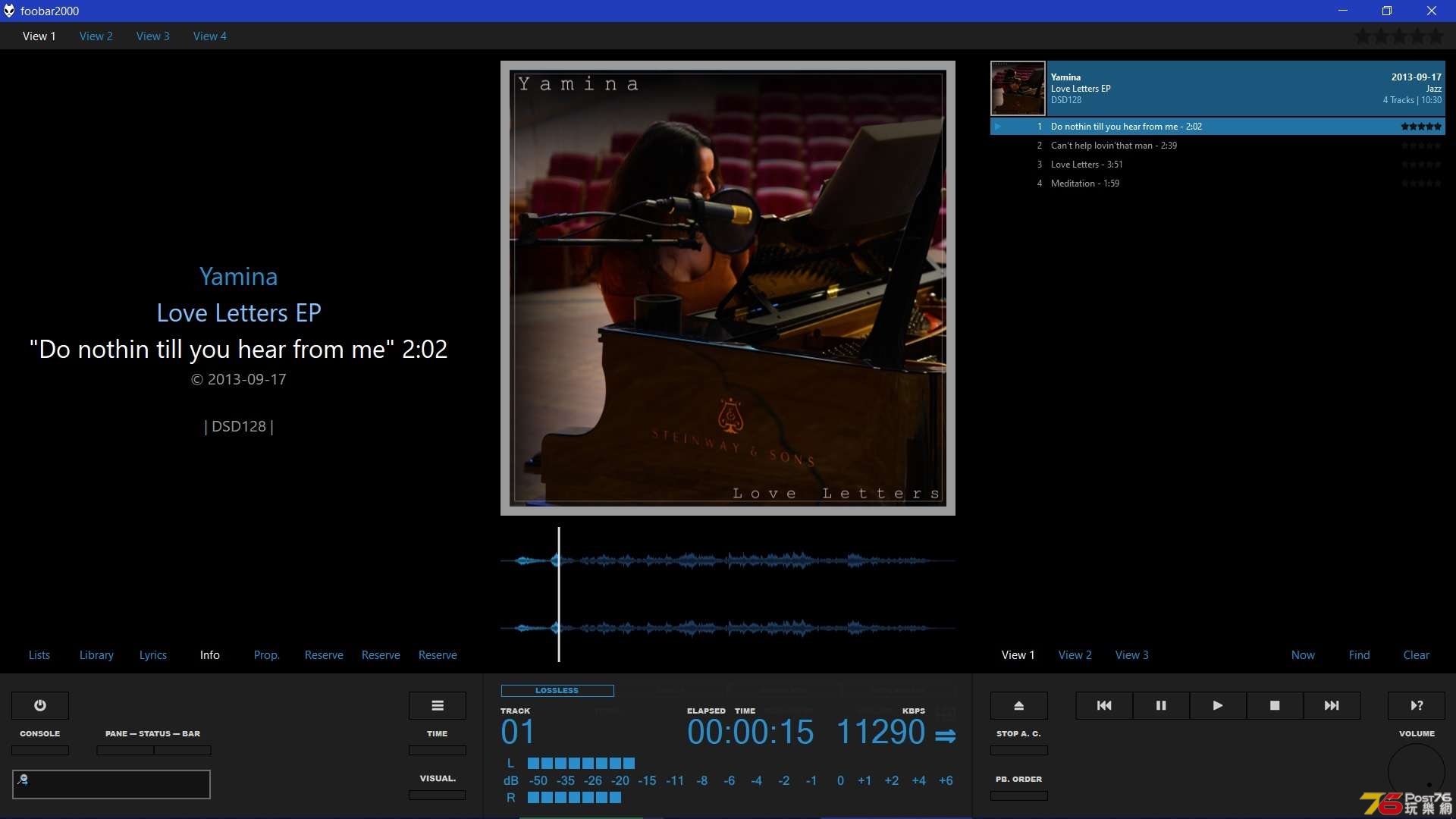Click the rating stars on the Love Letters track
Viewport: 1456px width, 819px height.
[x=1421, y=165]
